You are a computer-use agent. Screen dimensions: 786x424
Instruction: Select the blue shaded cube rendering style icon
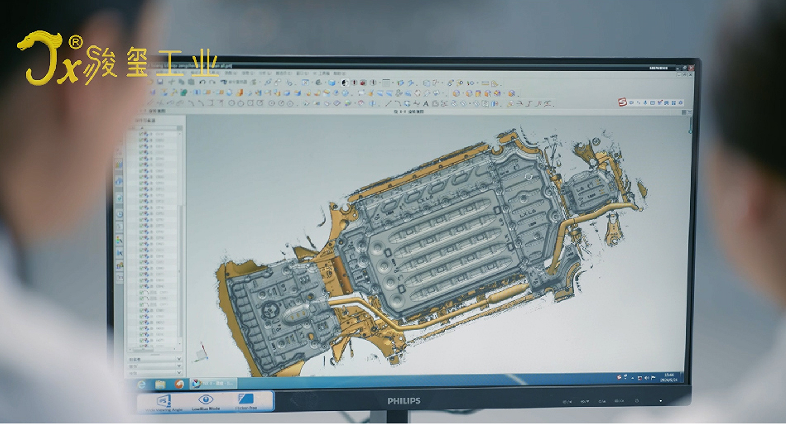[x=331, y=83]
